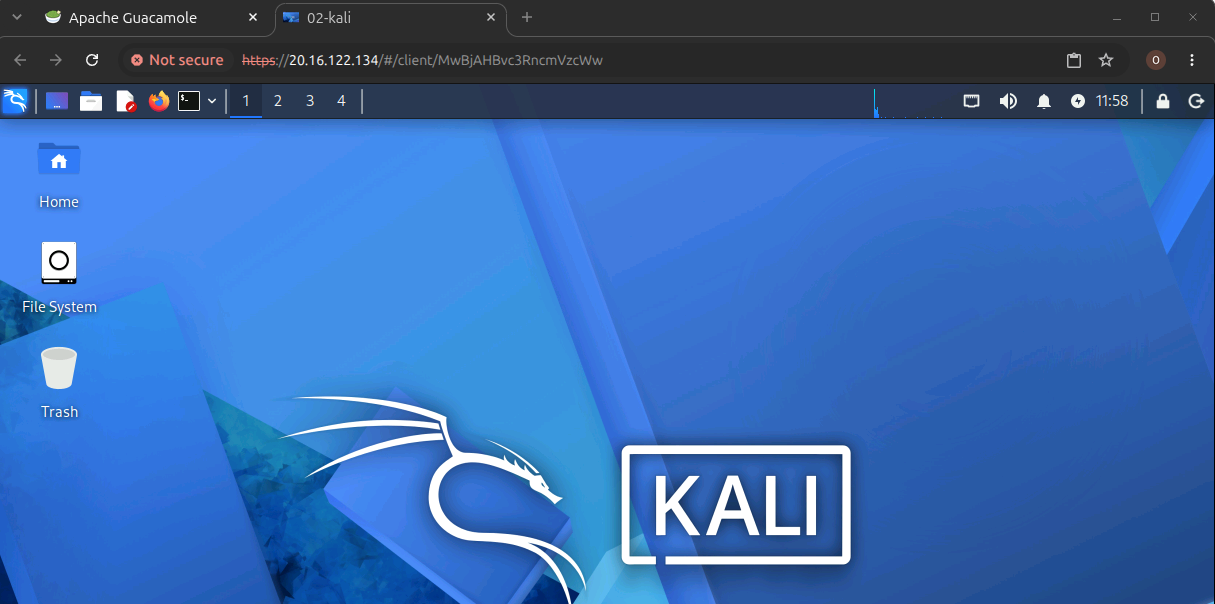Lock the screen with padlock icon
Image resolution: width=1215 pixels, height=604 pixels.
pos(1162,101)
